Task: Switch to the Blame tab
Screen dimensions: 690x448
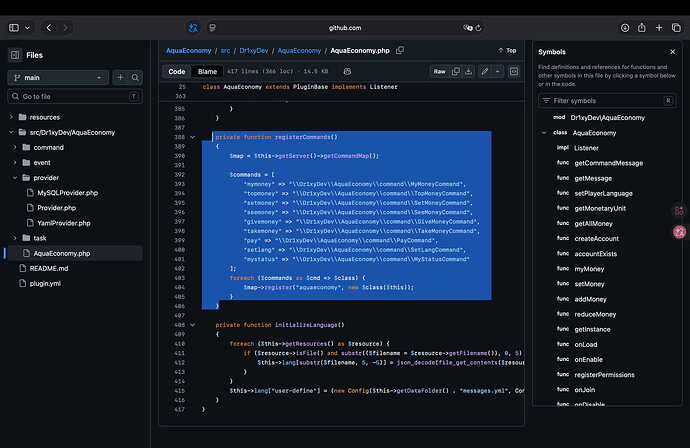Action: 207,71
